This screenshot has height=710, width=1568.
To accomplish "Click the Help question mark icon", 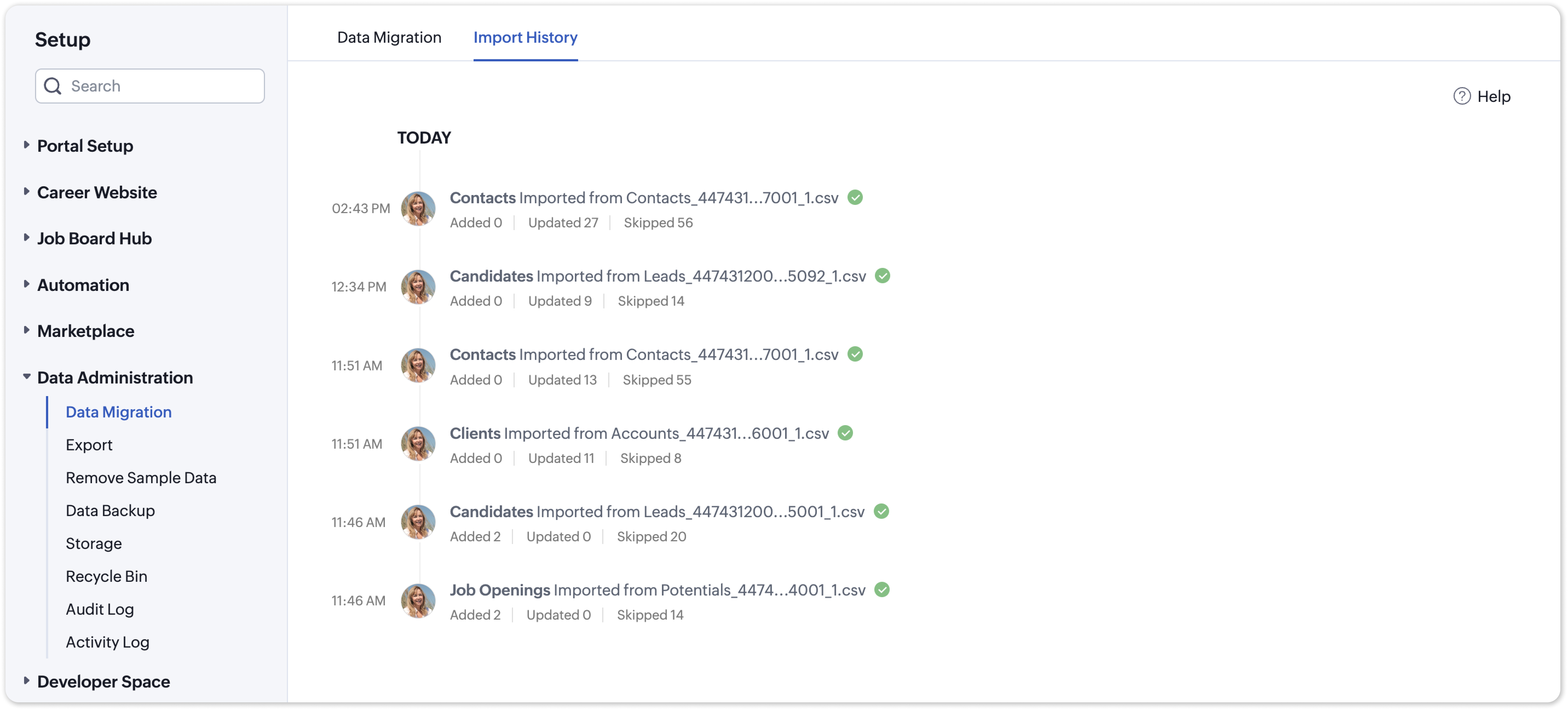I will tap(1462, 96).
